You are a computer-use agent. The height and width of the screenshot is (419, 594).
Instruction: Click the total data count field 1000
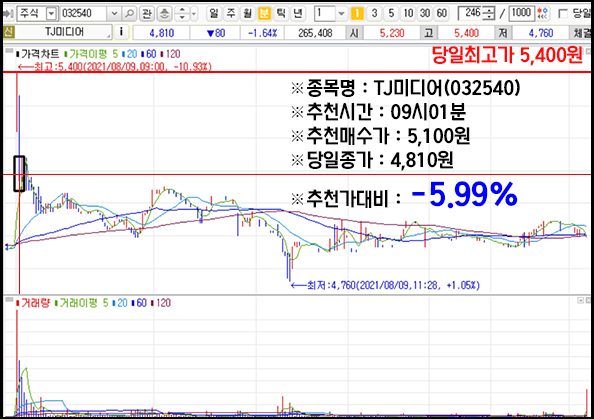[521, 14]
